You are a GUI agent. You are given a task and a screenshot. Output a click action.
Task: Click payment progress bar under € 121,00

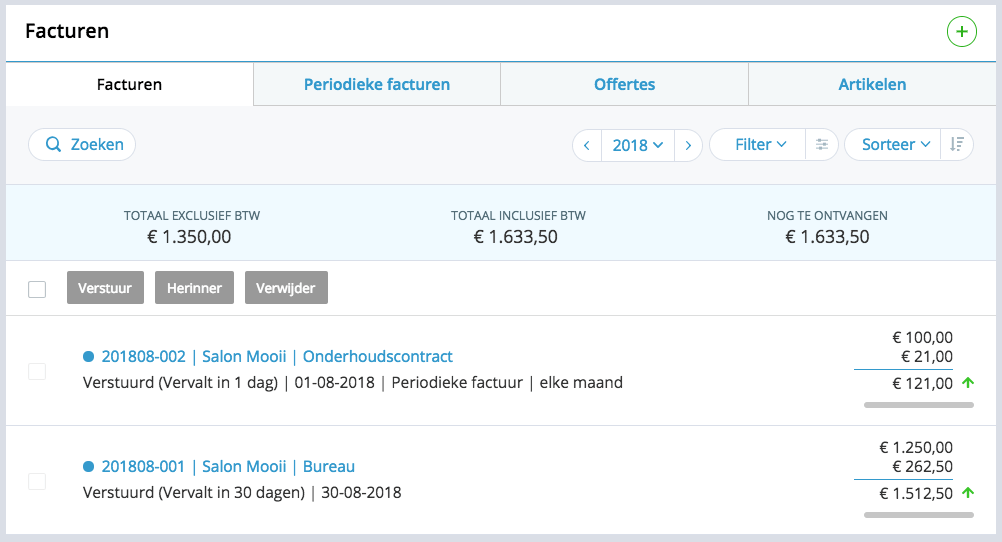pos(918,405)
